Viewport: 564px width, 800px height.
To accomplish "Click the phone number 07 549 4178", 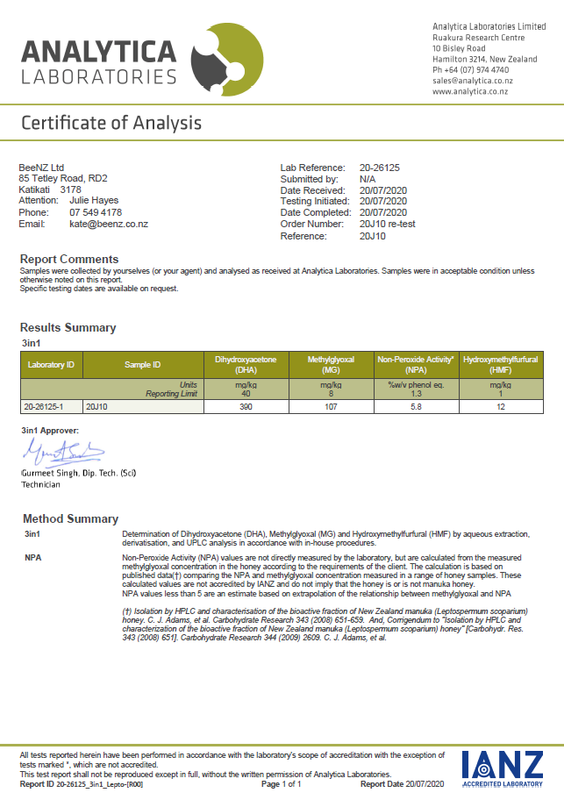I will click(95, 212).
